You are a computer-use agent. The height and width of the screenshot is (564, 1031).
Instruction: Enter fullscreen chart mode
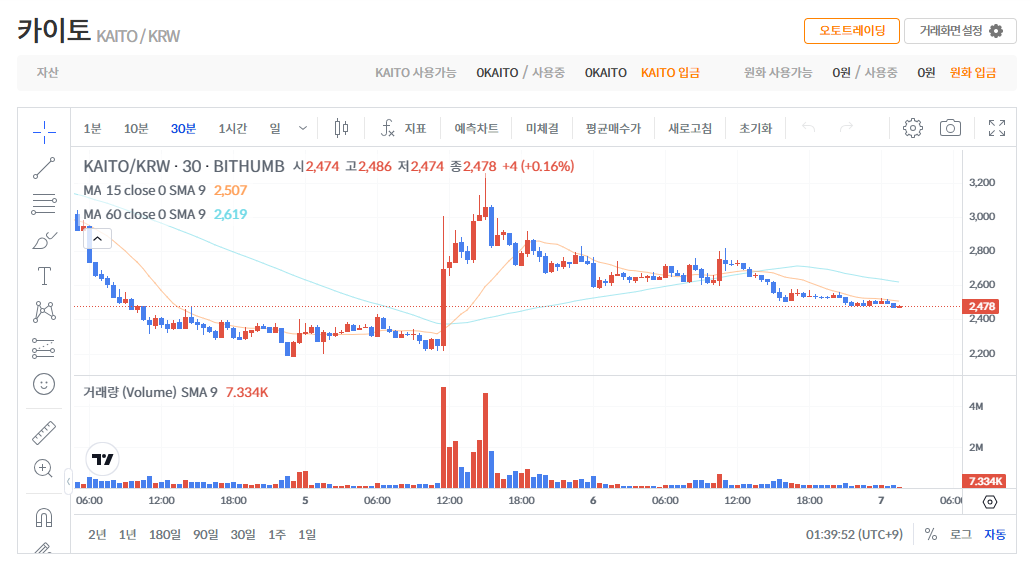997,128
